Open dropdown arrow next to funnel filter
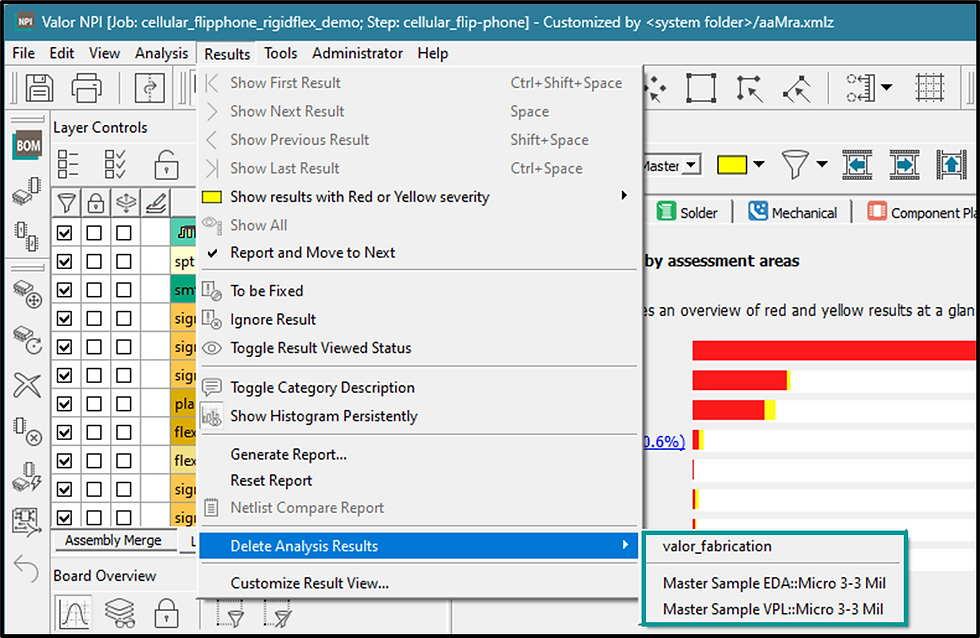Image resolution: width=980 pixels, height=638 pixels. [x=822, y=164]
